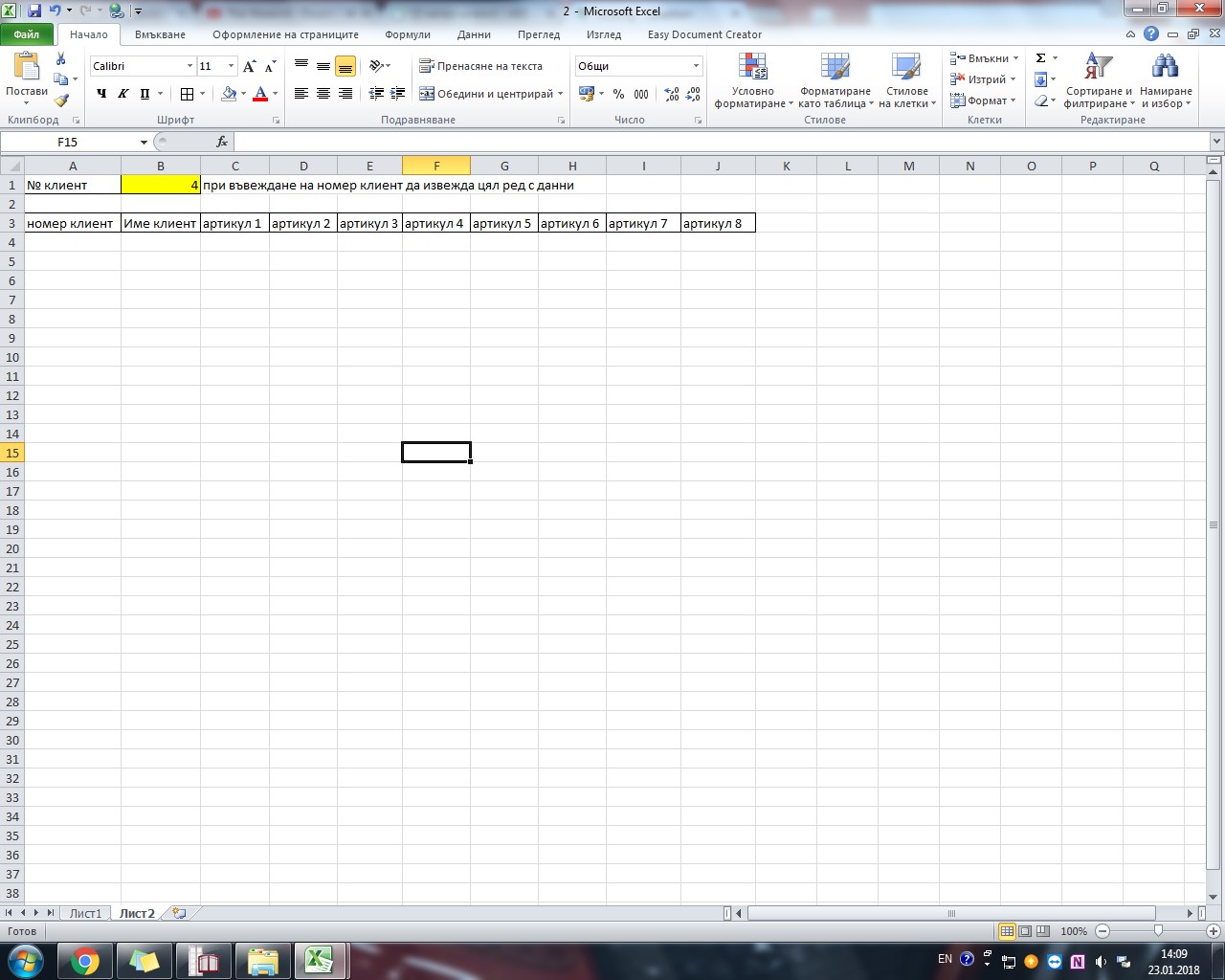The width and height of the screenshot is (1225, 980).
Task: Open font size 11 dropdown
Action: (x=231, y=66)
